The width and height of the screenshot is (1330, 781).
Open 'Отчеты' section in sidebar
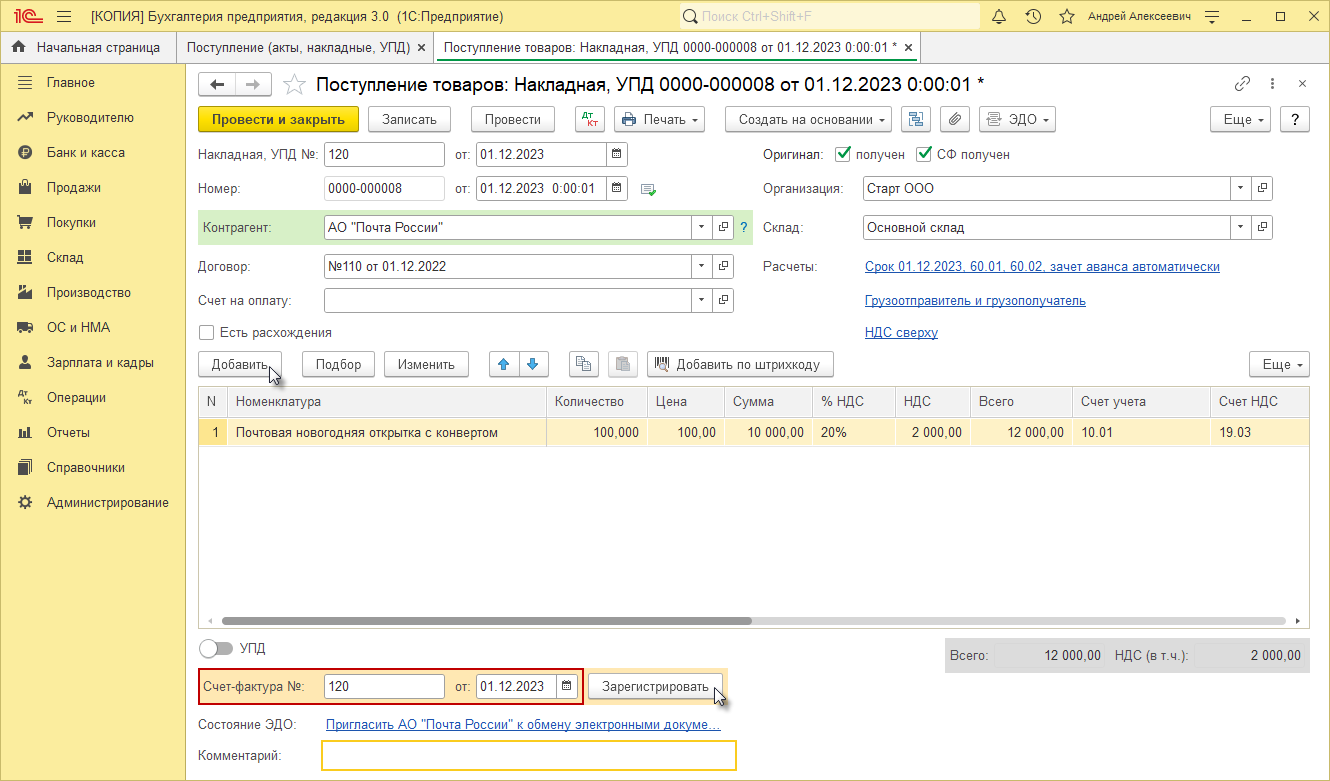[x=69, y=432]
